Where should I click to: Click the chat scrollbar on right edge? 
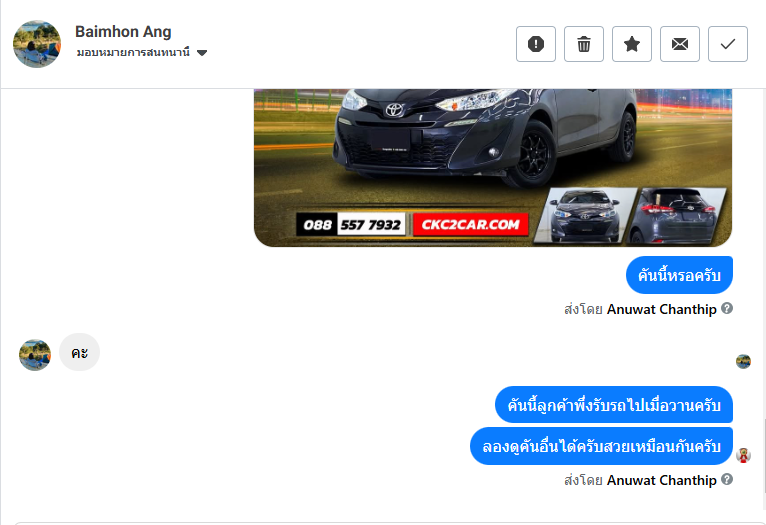coord(763,457)
